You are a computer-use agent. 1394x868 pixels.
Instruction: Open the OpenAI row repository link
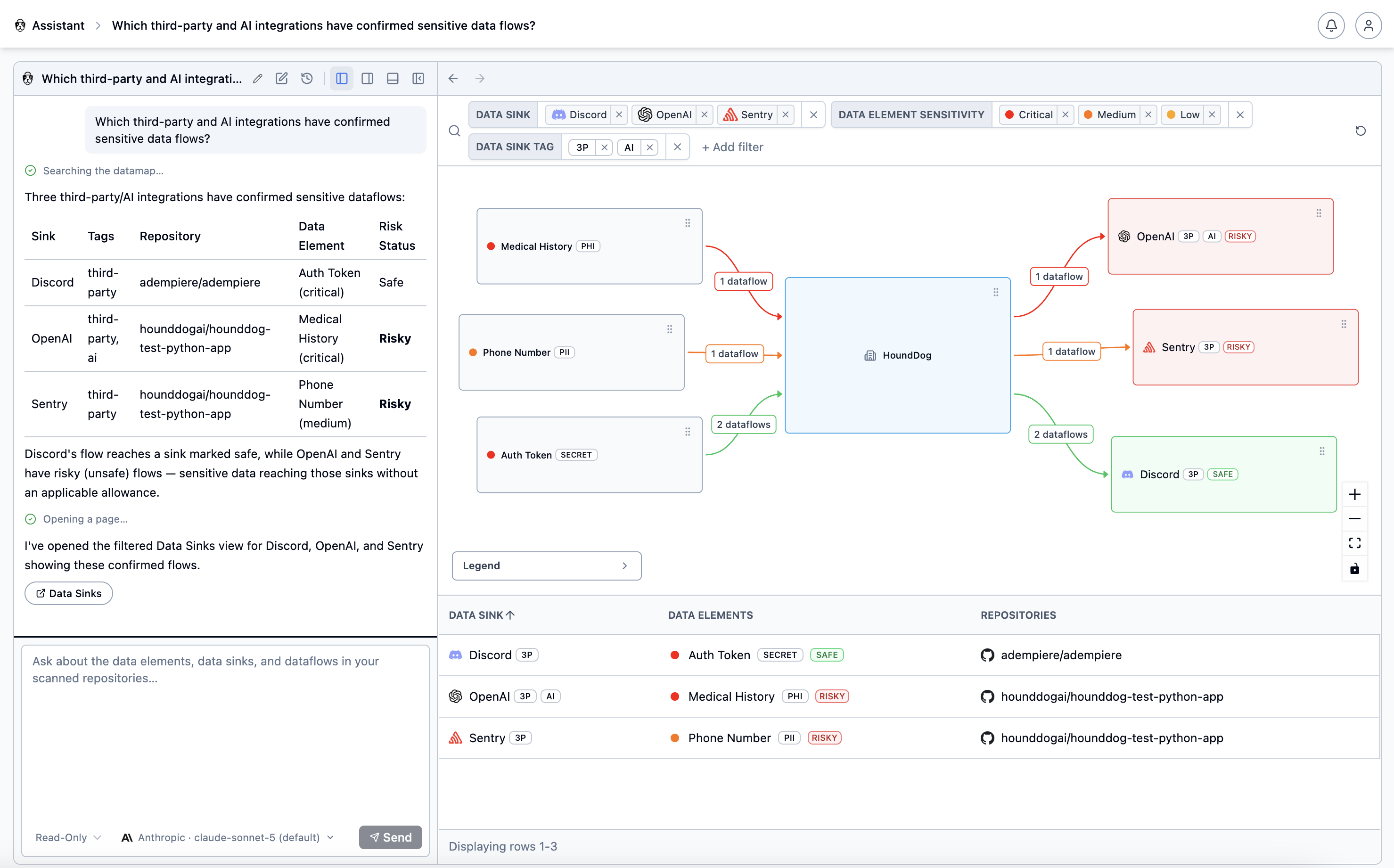click(1112, 696)
